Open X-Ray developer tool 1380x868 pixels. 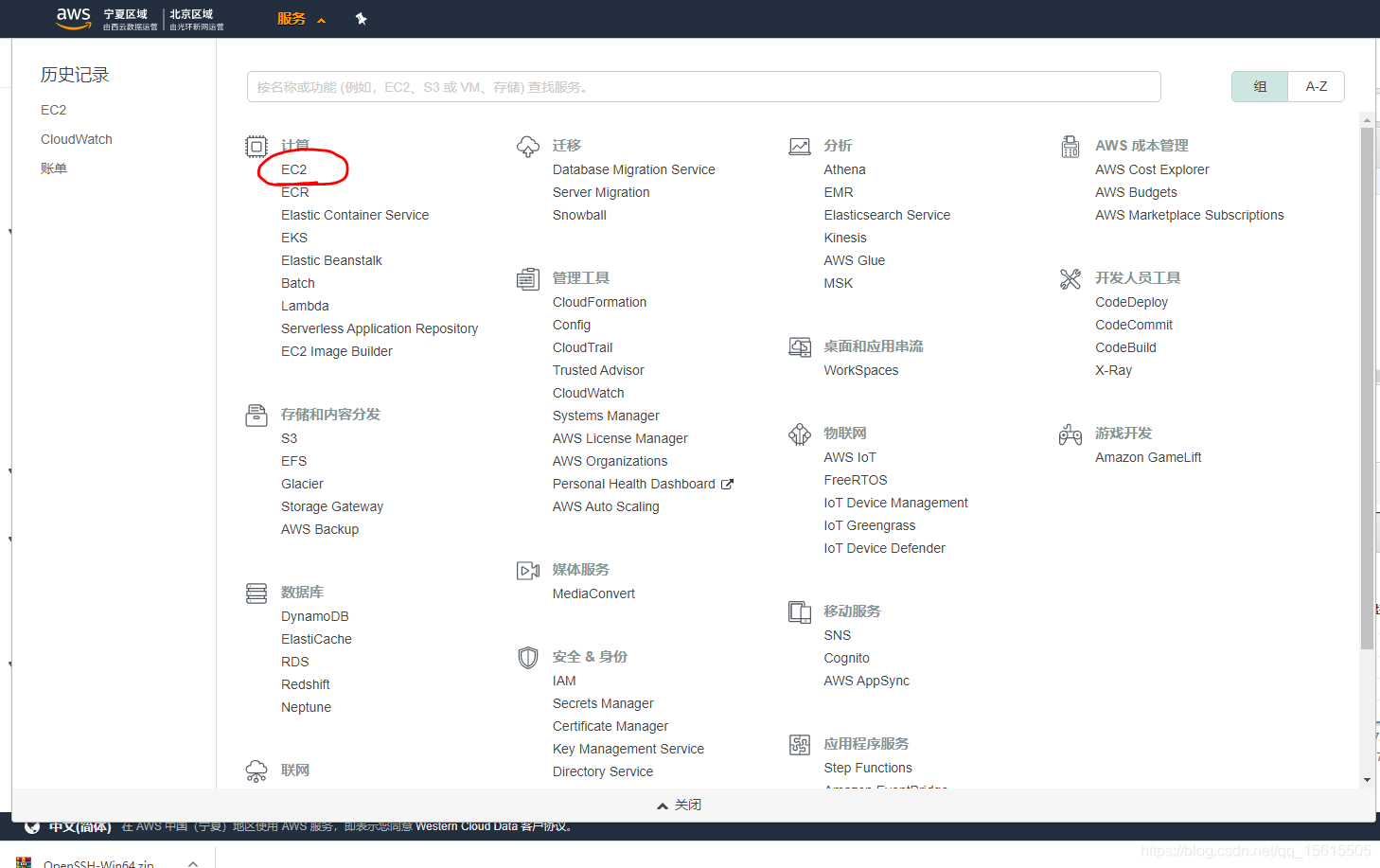[1113, 370]
